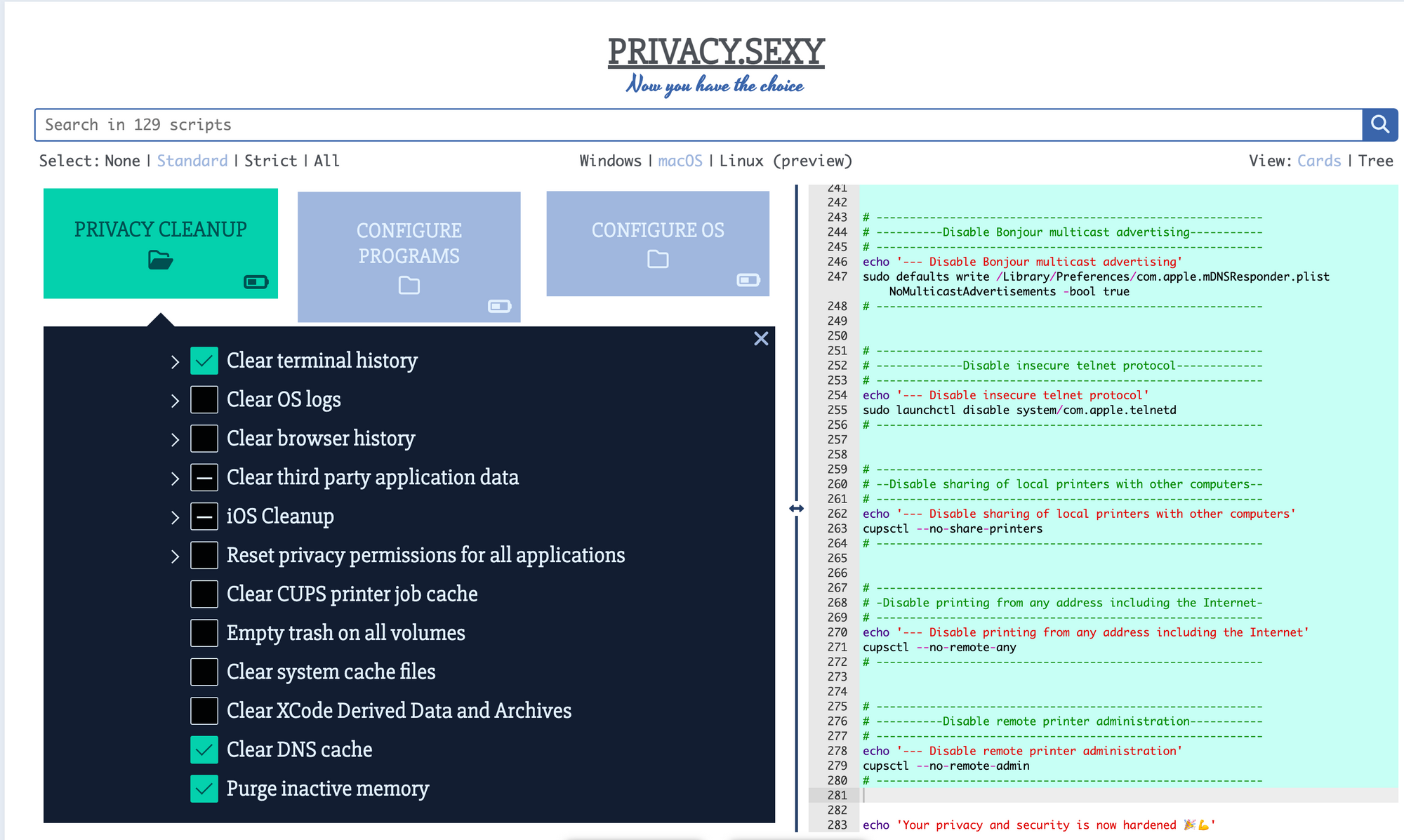Click the folder icon in Configure Programs card
This screenshot has width=1404, height=840.
point(409,286)
